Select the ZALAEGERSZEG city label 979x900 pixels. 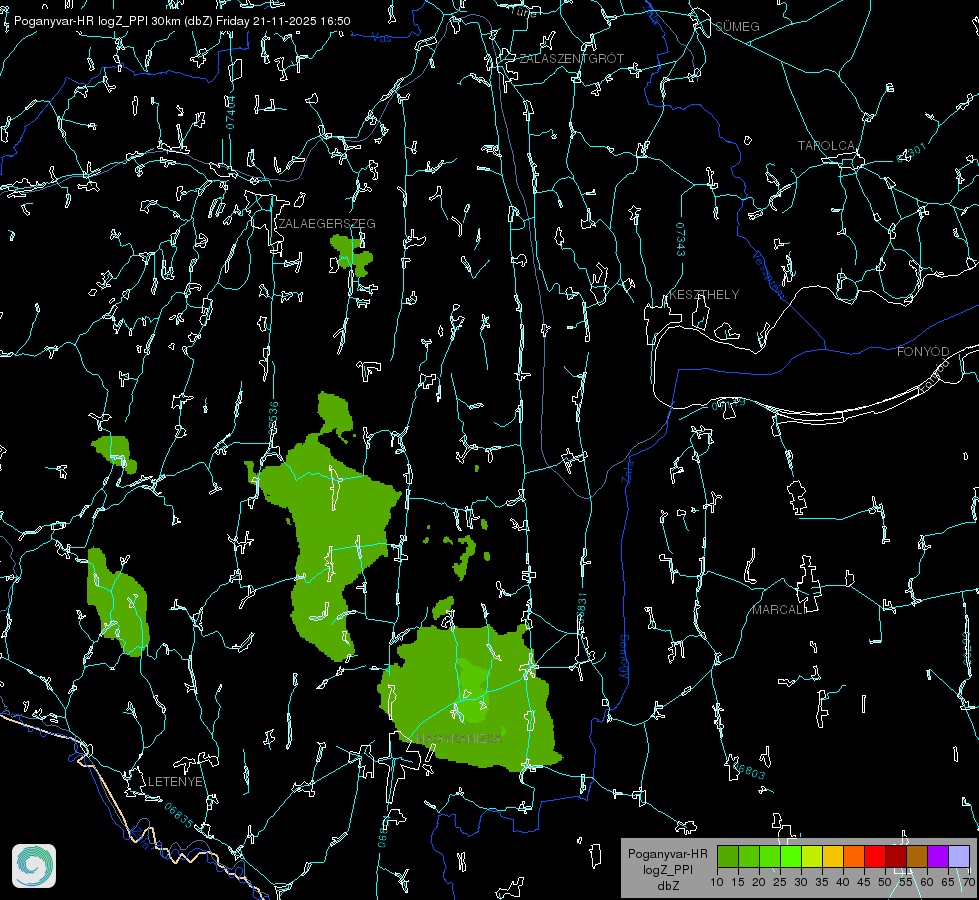[x=327, y=224]
